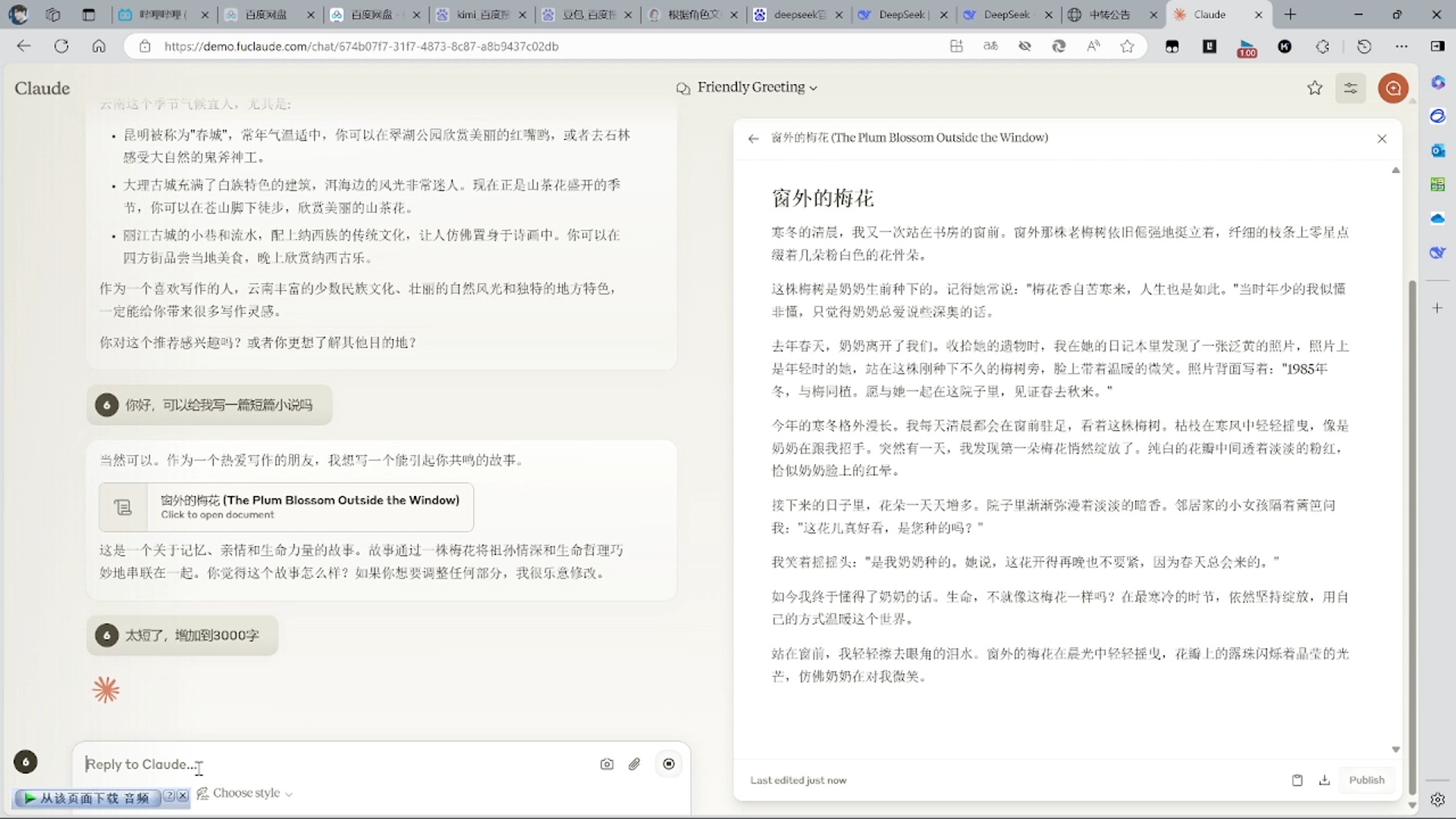Click the paperclip attach file icon
1456x819 pixels.
(x=635, y=764)
